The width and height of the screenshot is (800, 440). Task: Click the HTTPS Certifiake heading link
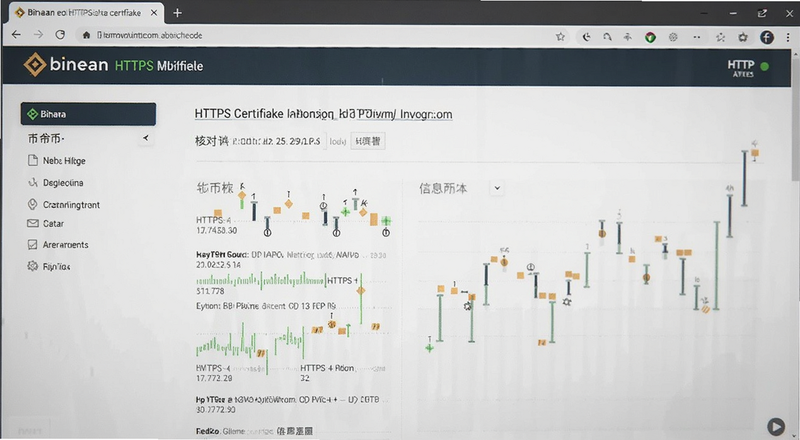click(x=323, y=113)
